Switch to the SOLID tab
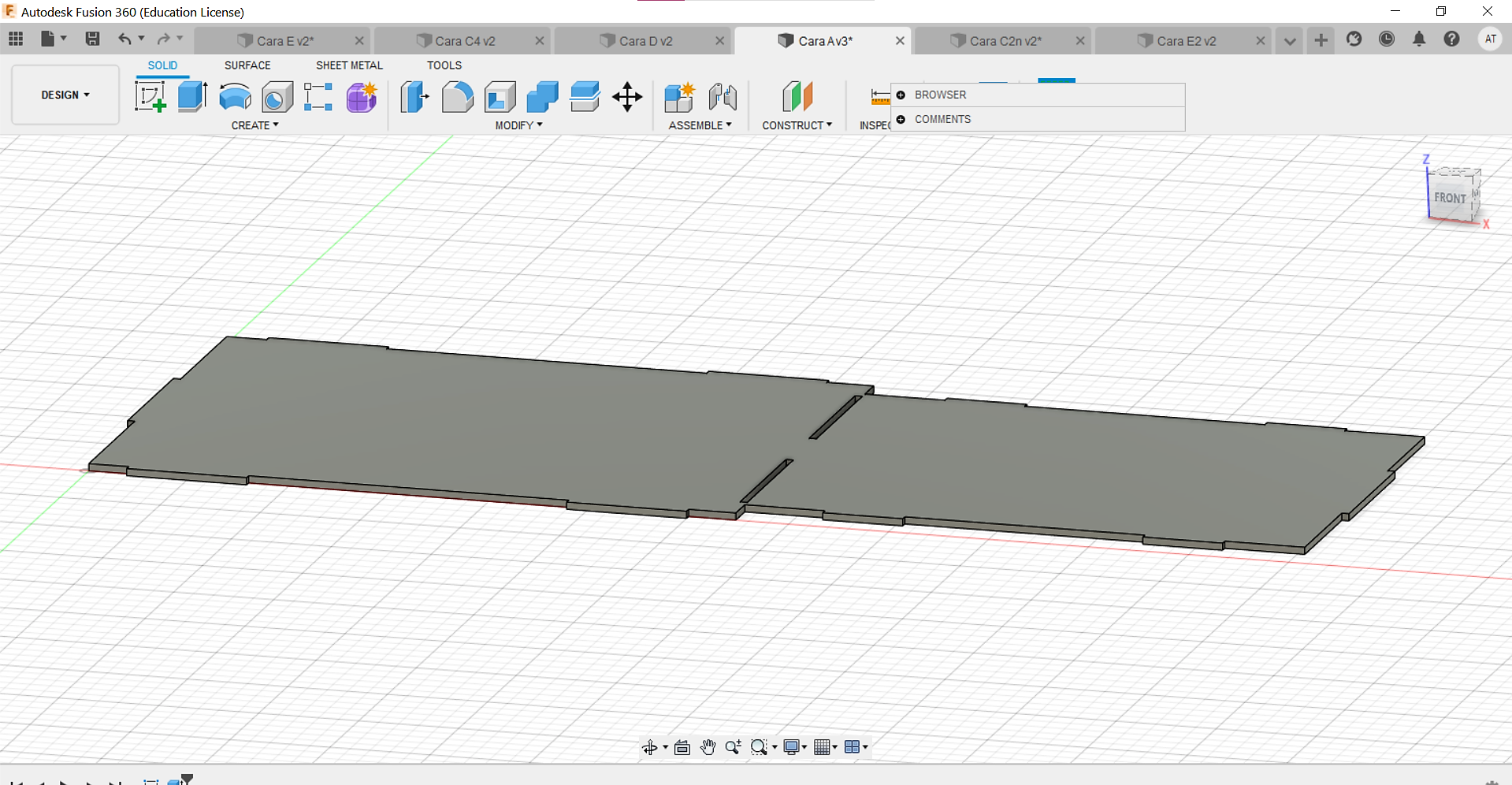Image resolution: width=1512 pixels, height=785 pixels. point(162,65)
